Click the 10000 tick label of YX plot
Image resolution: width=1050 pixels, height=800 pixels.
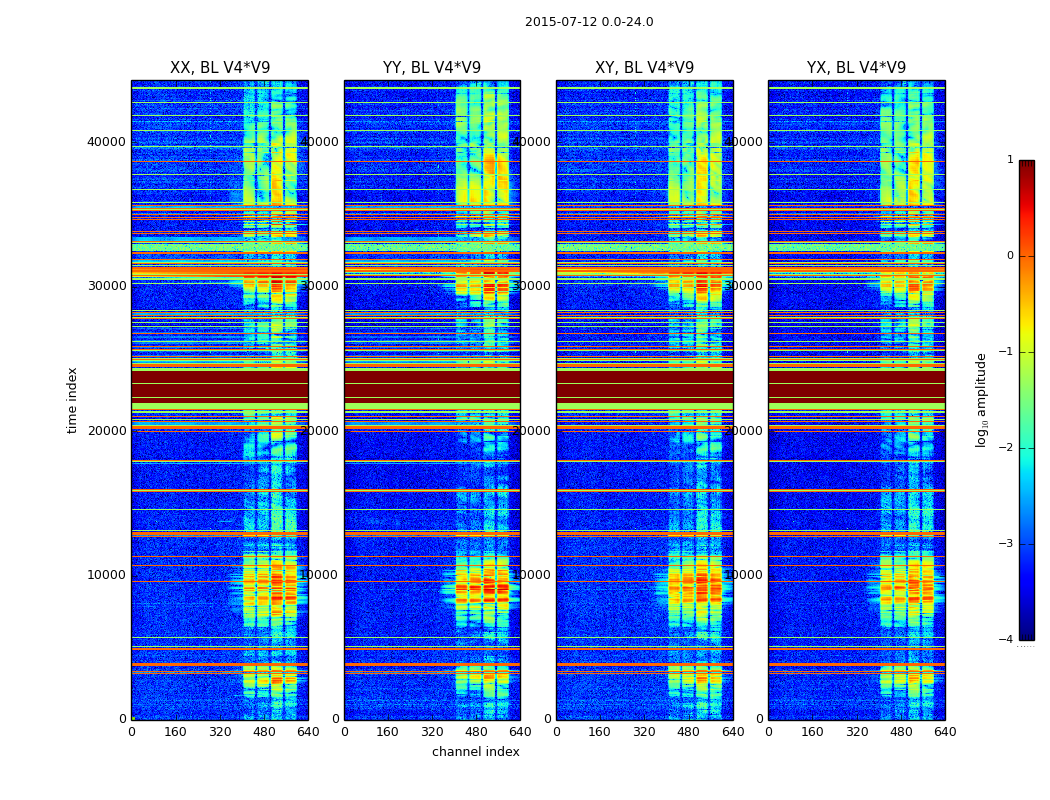pyautogui.click(x=743, y=575)
